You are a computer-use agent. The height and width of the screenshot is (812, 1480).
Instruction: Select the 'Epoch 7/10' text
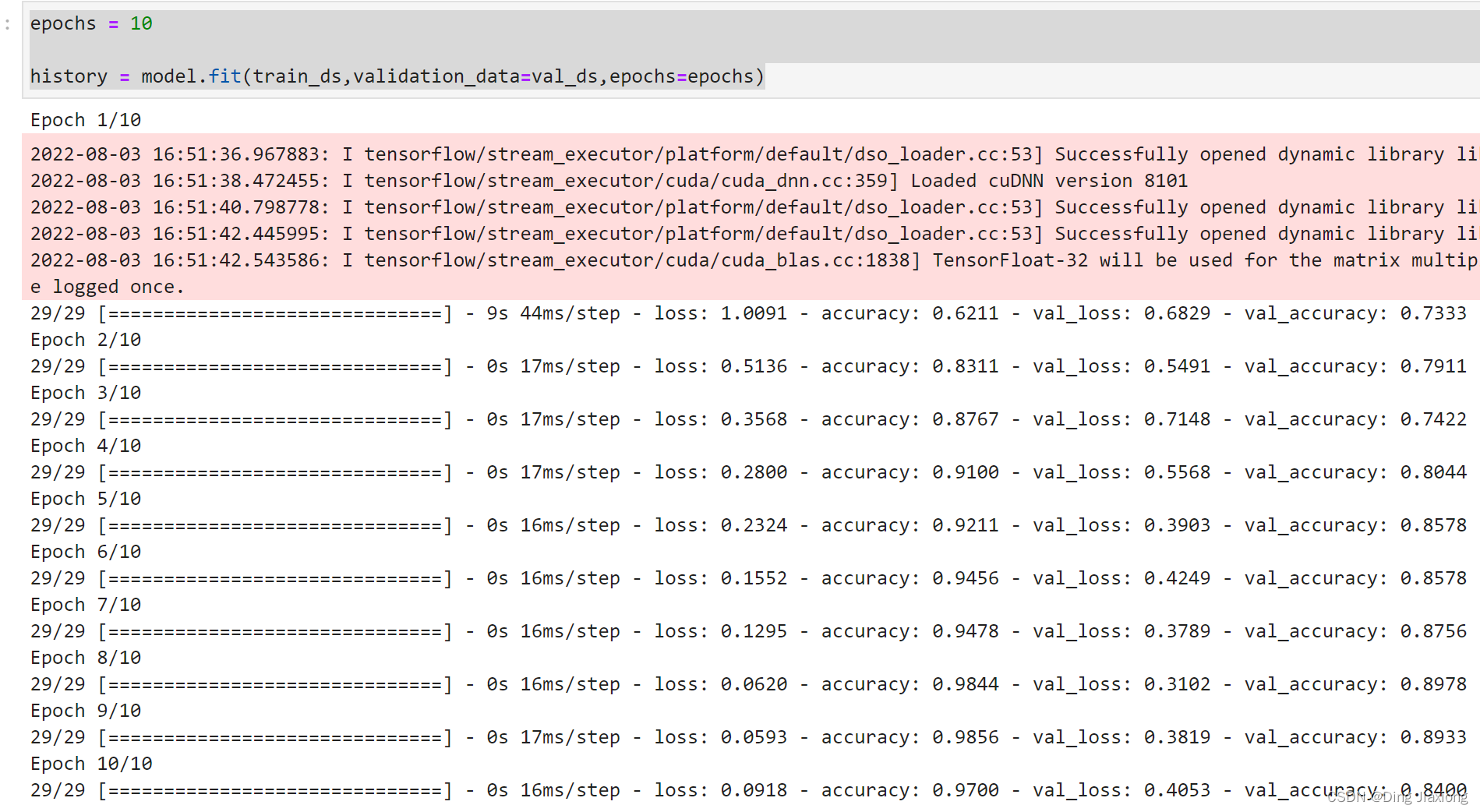[x=86, y=605]
